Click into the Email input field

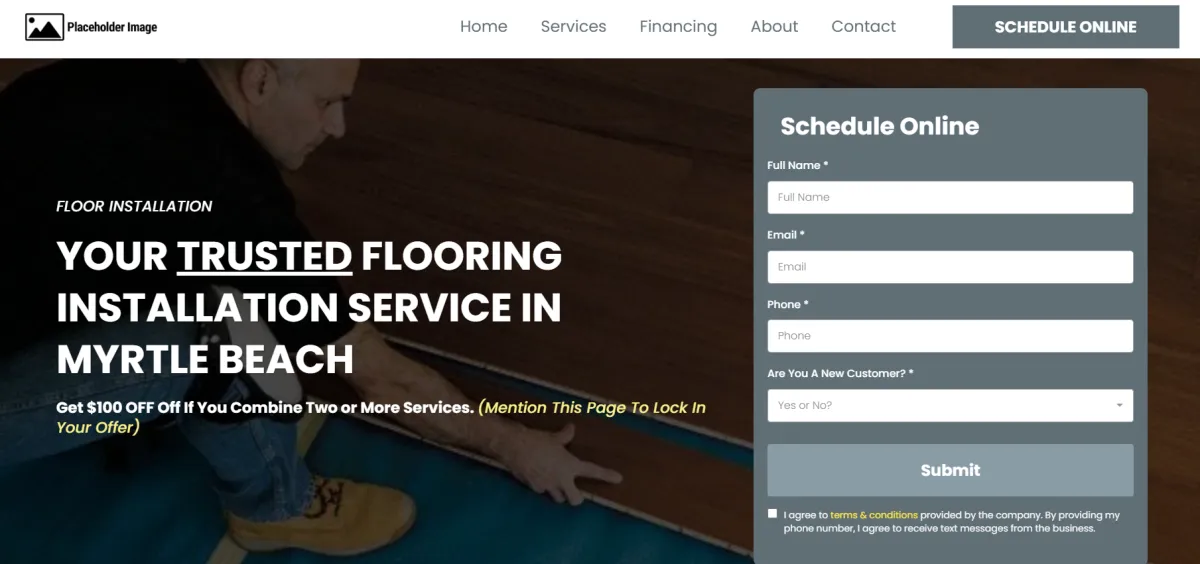tap(950, 267)
